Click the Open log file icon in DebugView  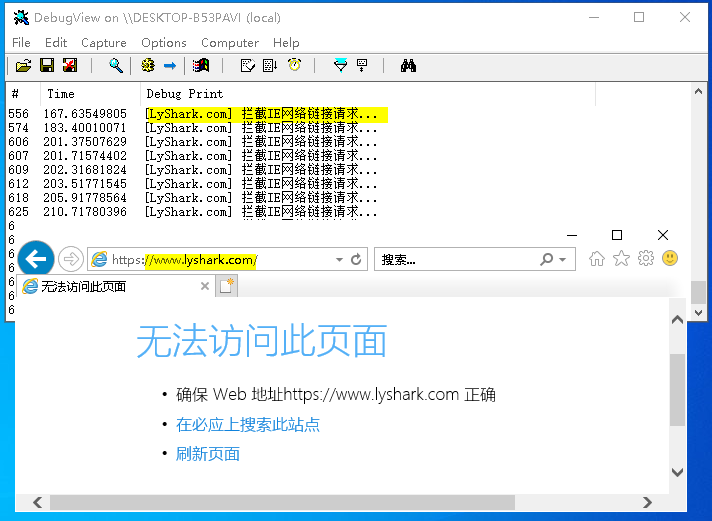(x=24, y=65)
